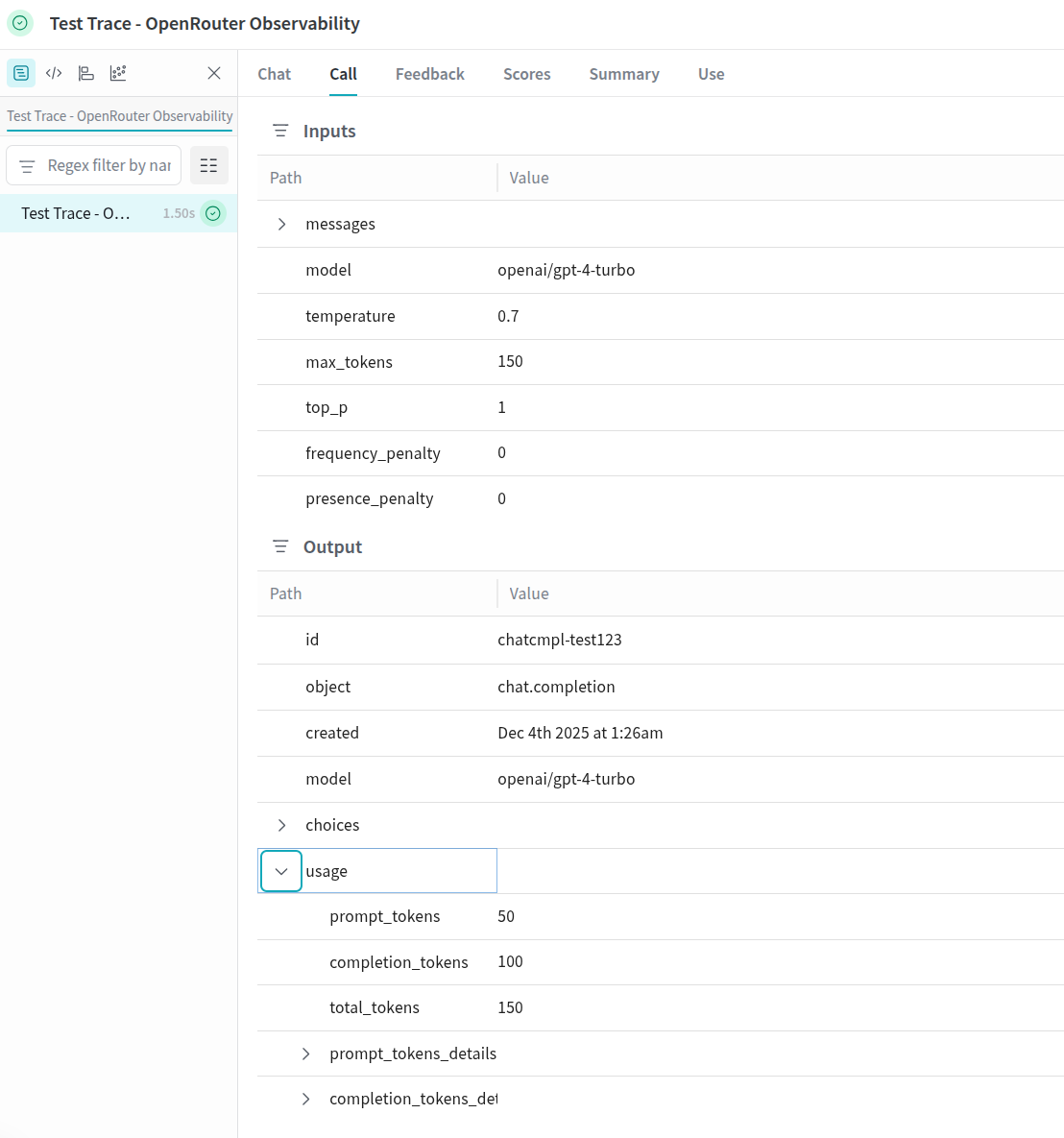Viewport: 1064px width, 1138px height.
Task: Switch to flame graph view icon
Action: 86,73
